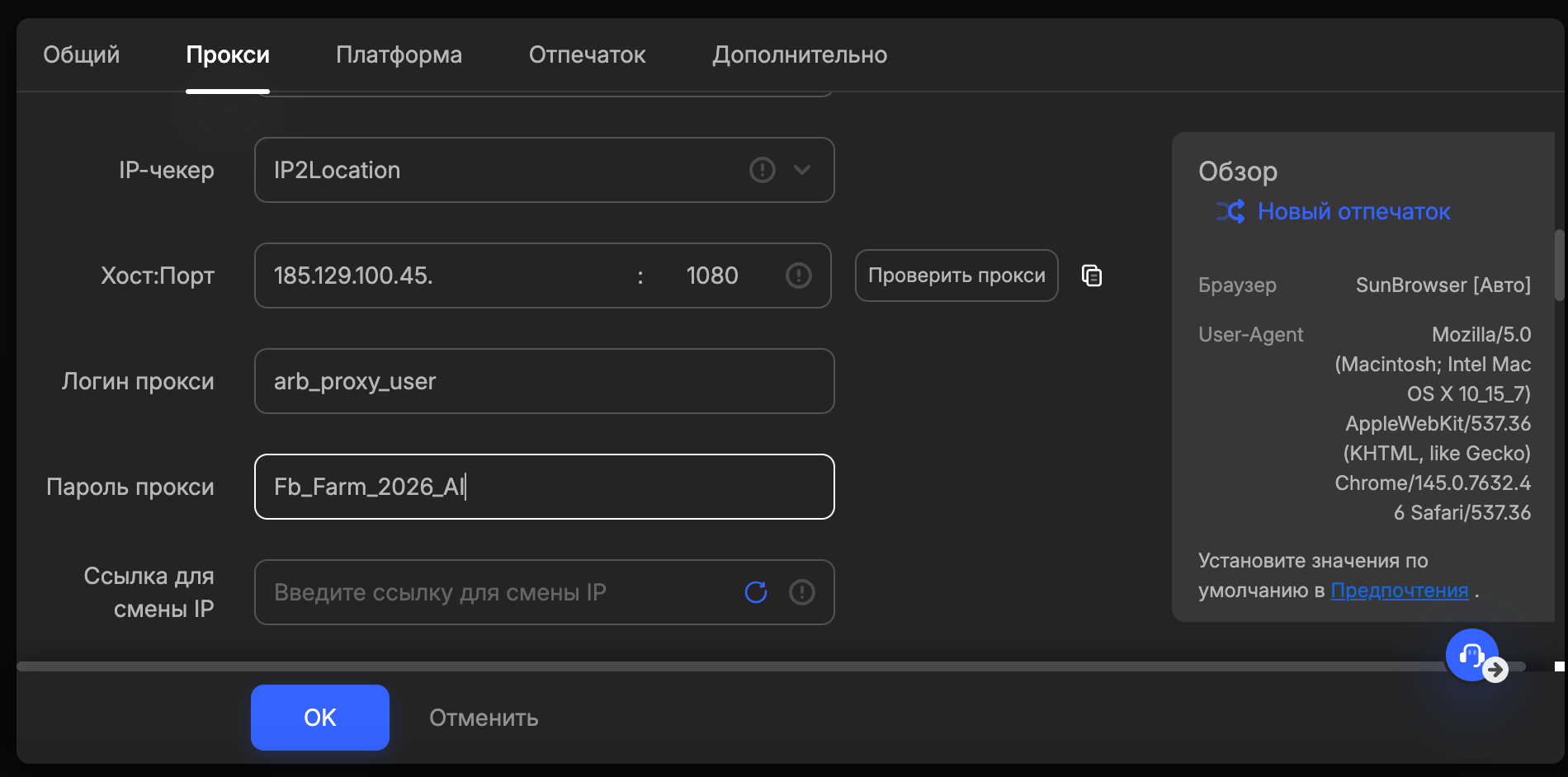The image size is (1568, 777).
Task: Open the Дополнительно tab
Action: point(800,54)
